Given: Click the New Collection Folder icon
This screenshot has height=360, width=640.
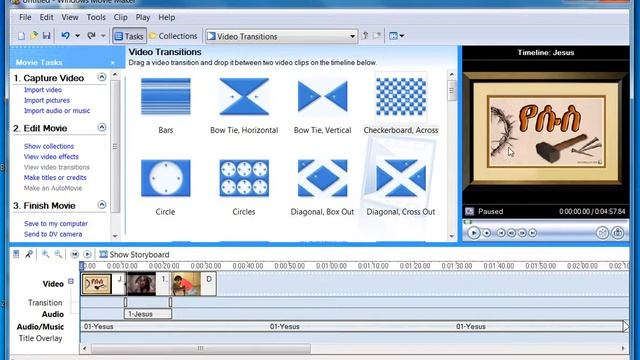Looking at the screenshot, I should coord(377,36).
